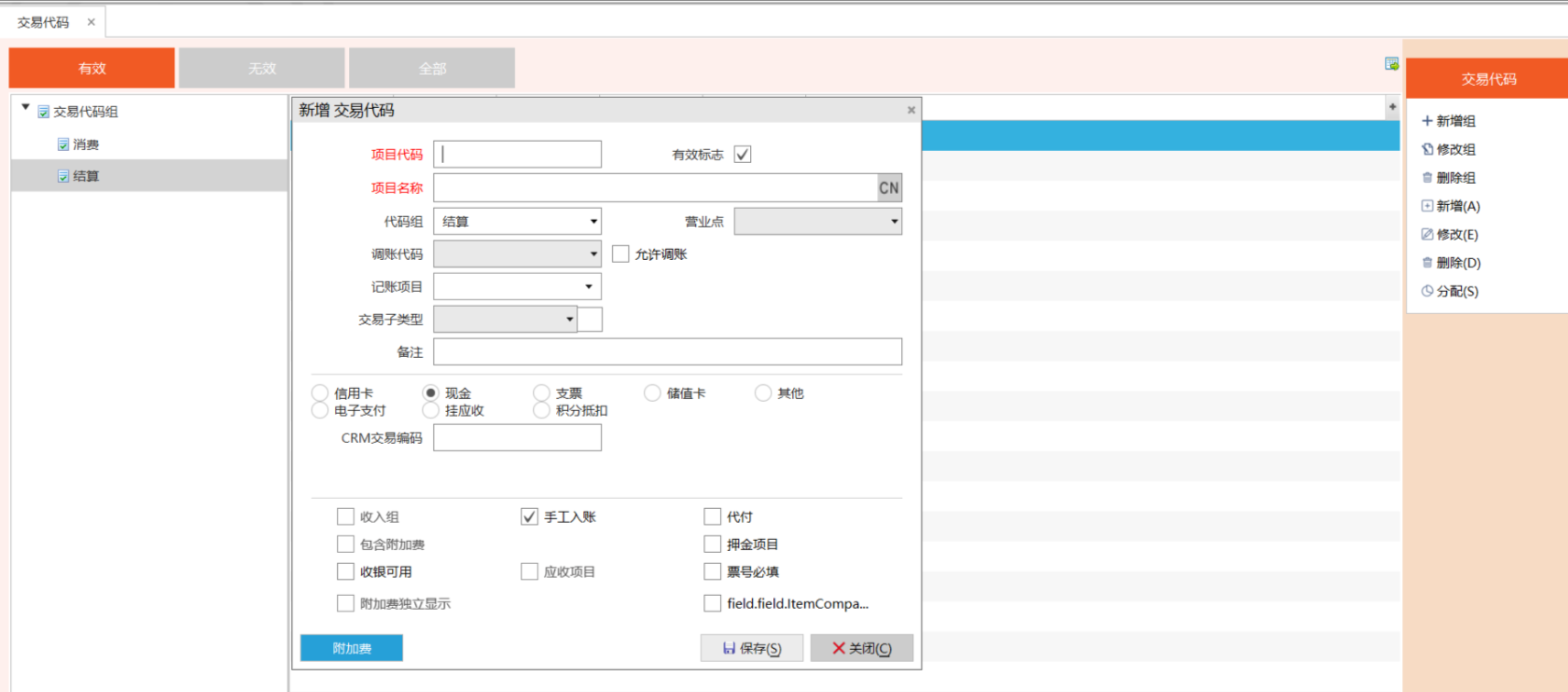Click the 保存(S) button
This screenshot has height=692, width=1568.
coord(751,648)
